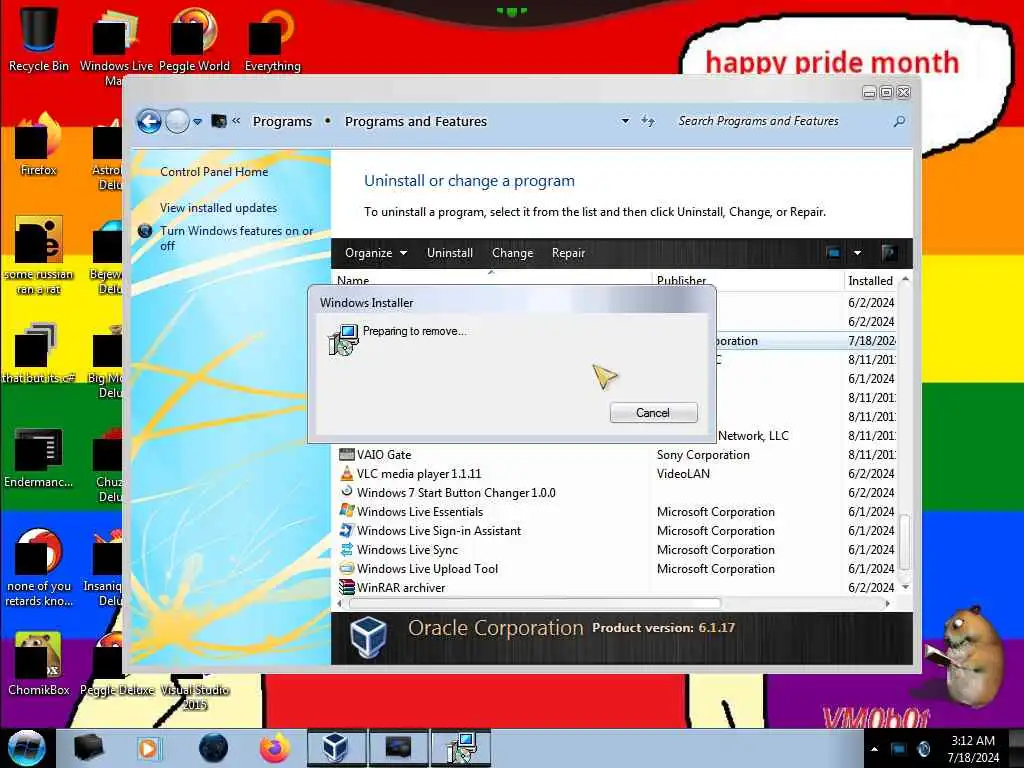Click Uninstall in the toolbar
Image resolution: width=1024 pixels, height=768 pixels.
(450, 253)
